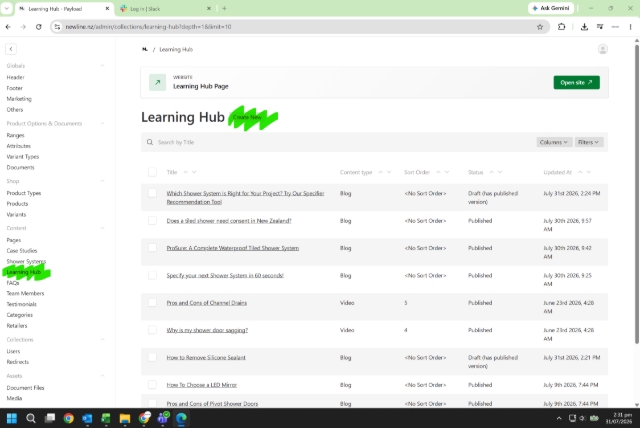640x428 pixels.
Task: Bookmark this page with the star icon
Action: tap(540, 27)
